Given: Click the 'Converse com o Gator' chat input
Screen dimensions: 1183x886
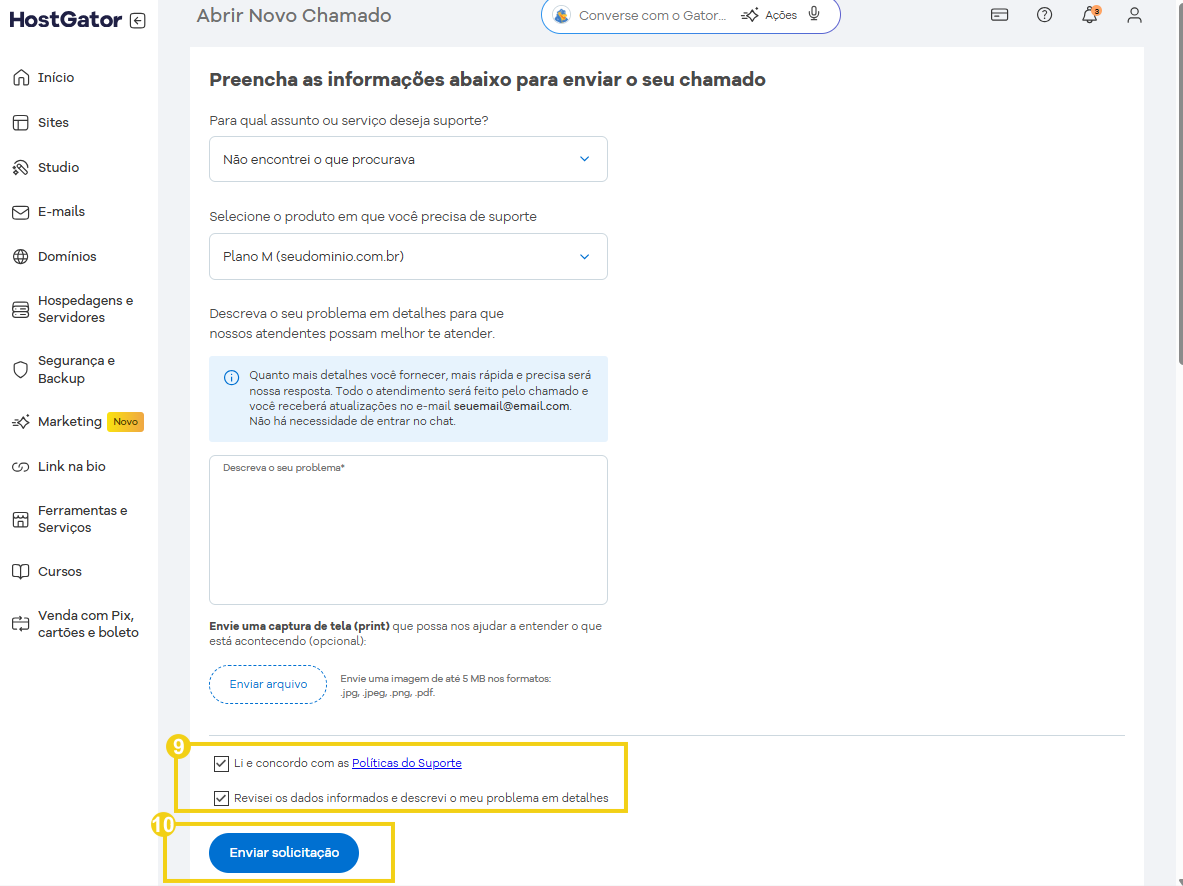Looking at the screenshot, I should click(652, 16).
